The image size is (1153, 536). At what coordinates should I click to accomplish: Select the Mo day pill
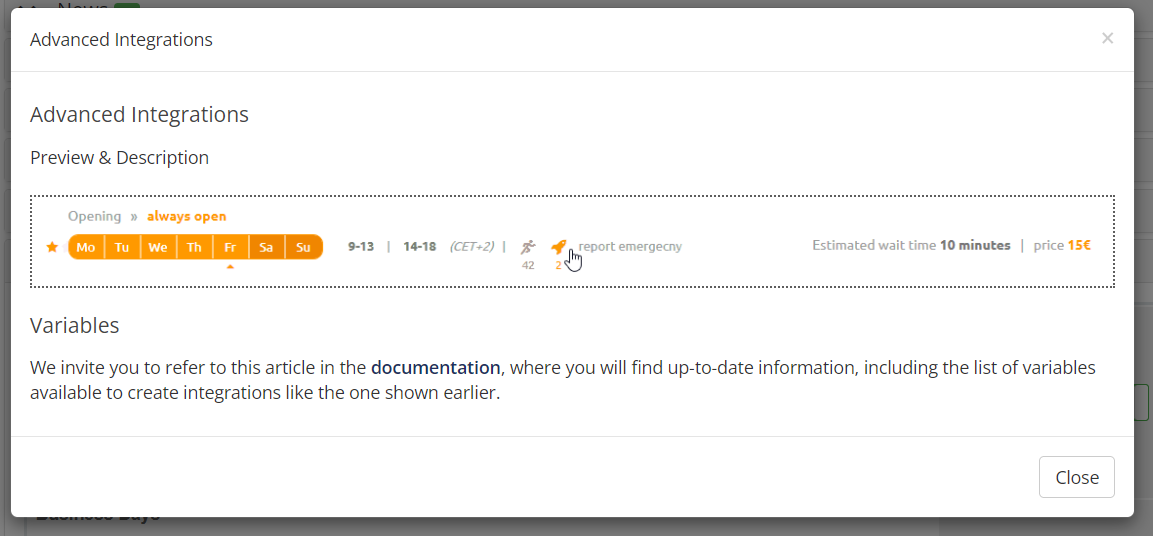[x=86, y=247]
